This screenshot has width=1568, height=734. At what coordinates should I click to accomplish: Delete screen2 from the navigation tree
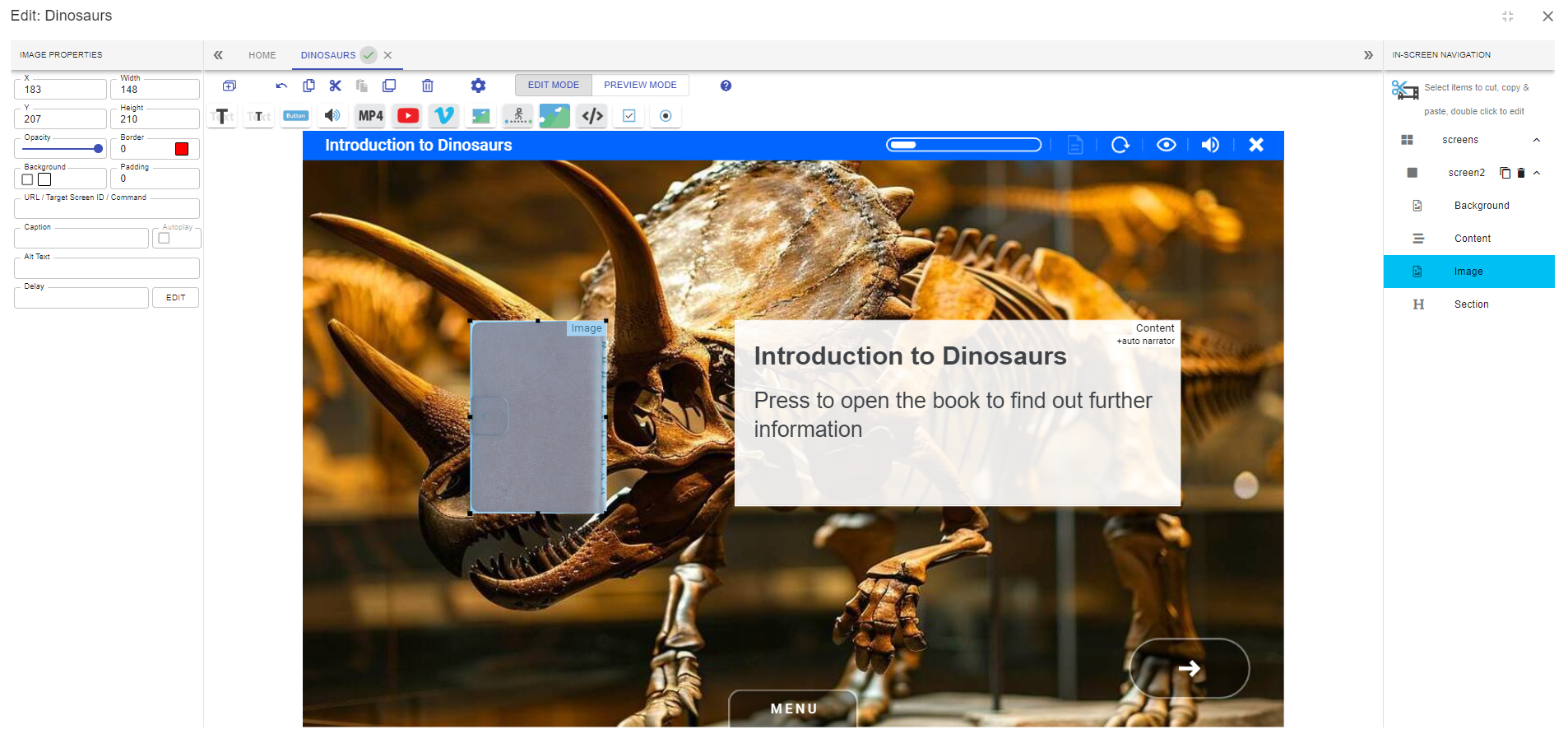point(1521,173)
